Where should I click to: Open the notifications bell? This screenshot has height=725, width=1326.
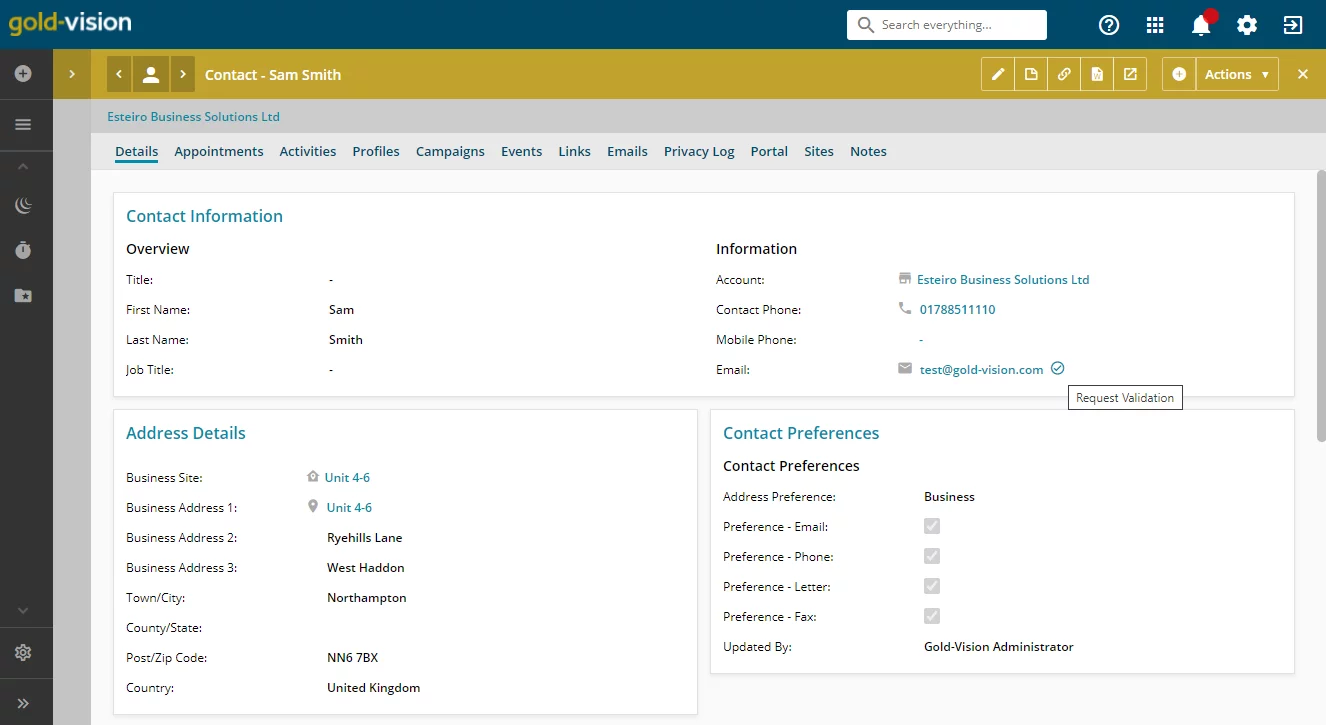1201,25
